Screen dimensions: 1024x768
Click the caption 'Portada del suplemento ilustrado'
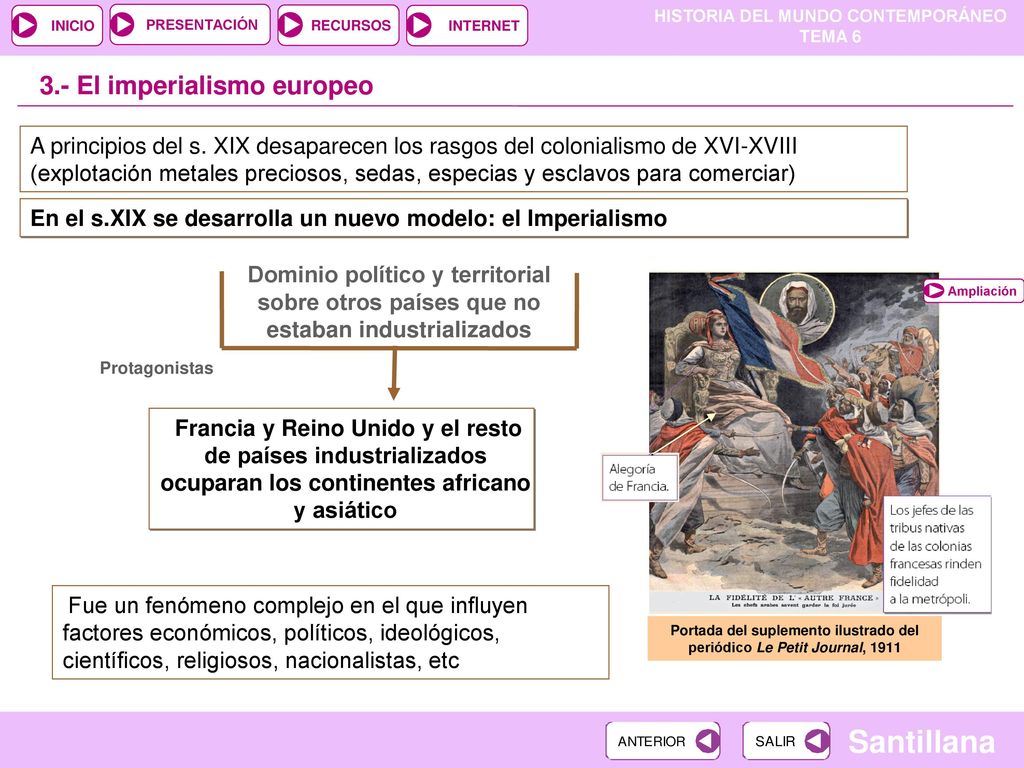pyautogui.click(x=795, y=639)
